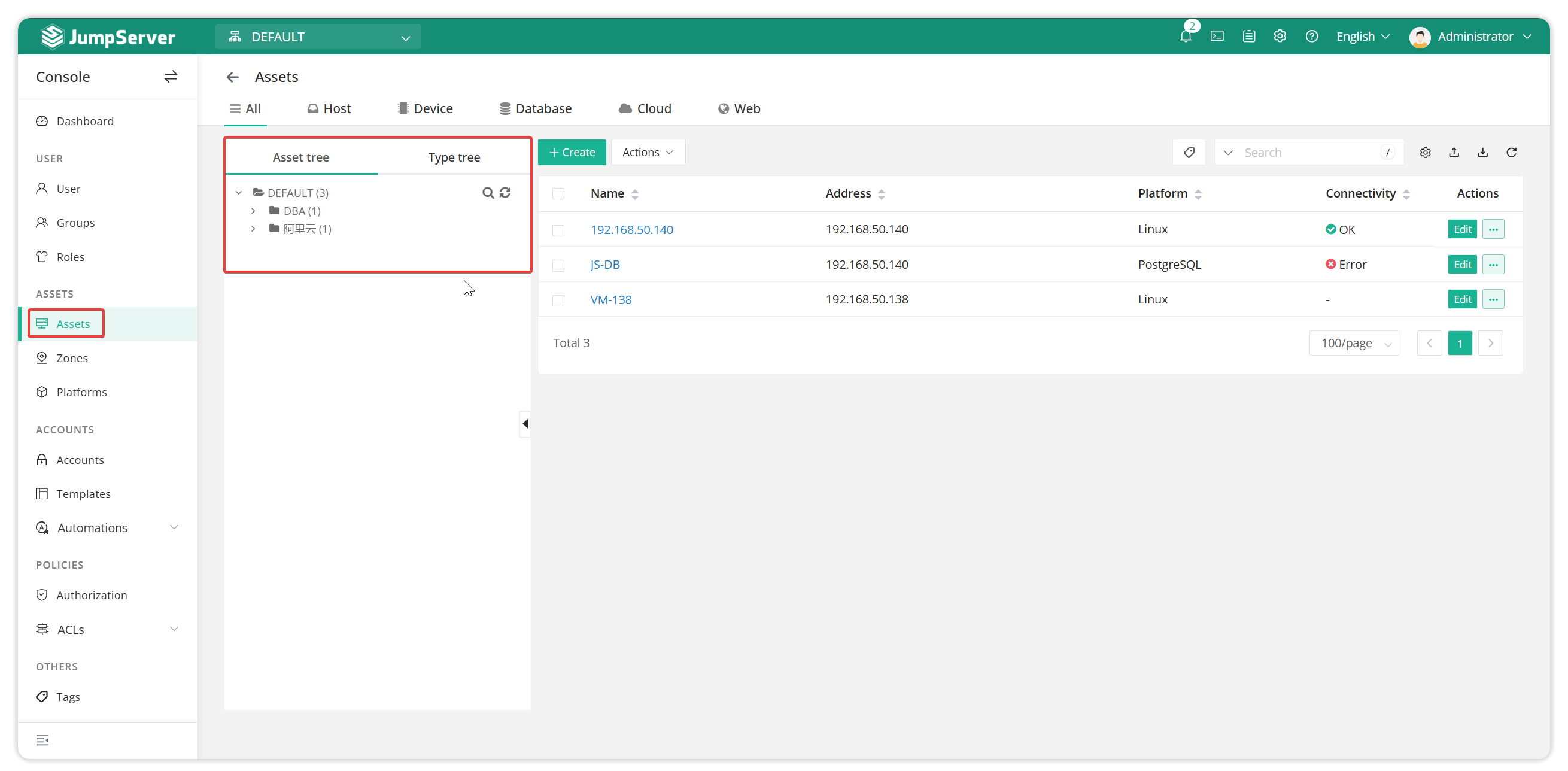The image size is (1568, 771).
Task: Open the notifications bell icon
Action: tap(1185, 37)
